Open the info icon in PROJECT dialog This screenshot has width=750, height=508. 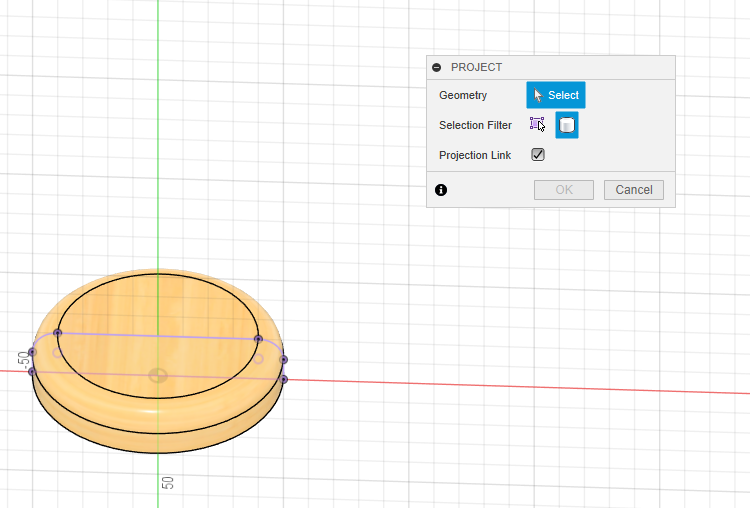click(441, 189)
